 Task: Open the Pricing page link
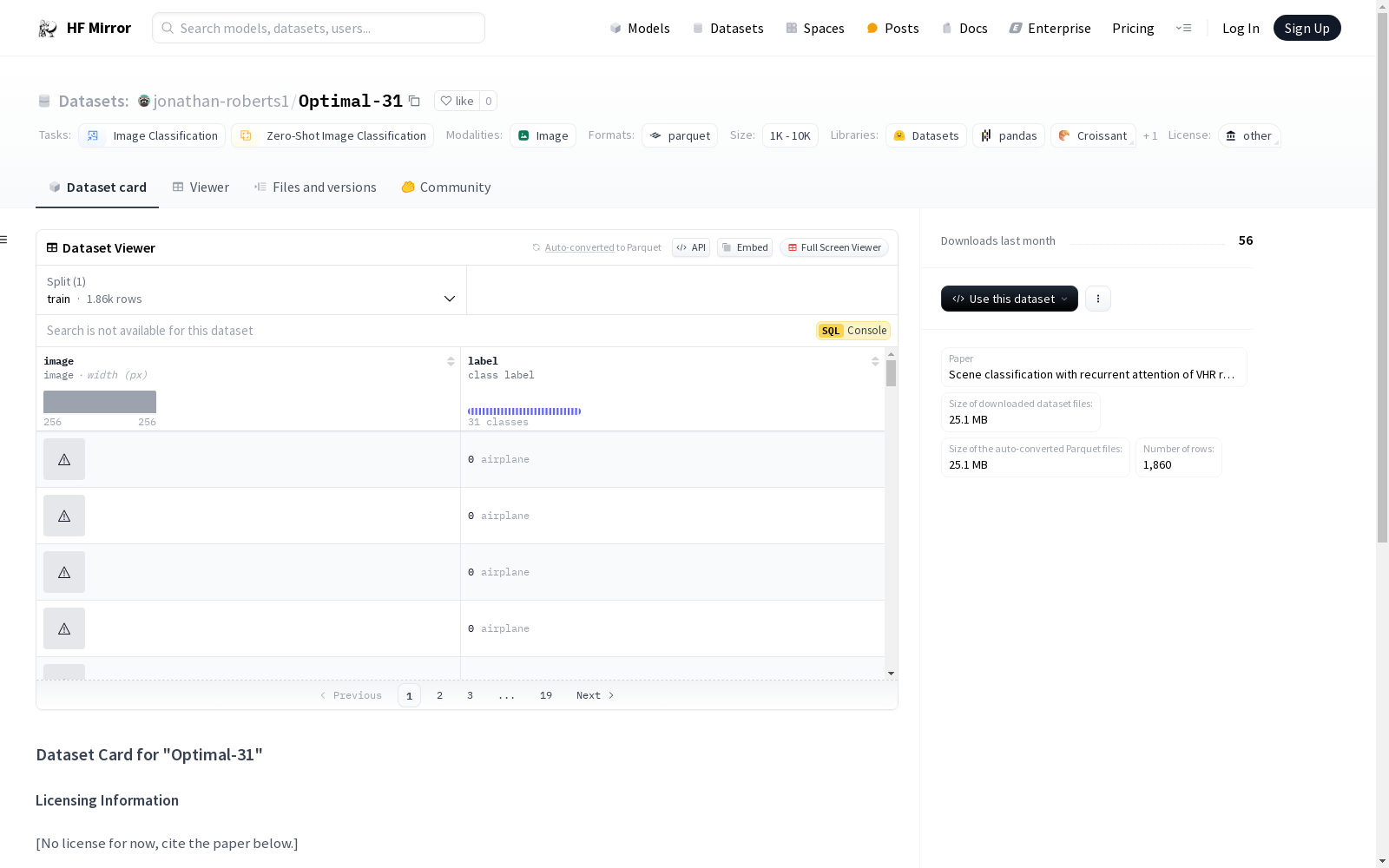(x=1133, y=28)
